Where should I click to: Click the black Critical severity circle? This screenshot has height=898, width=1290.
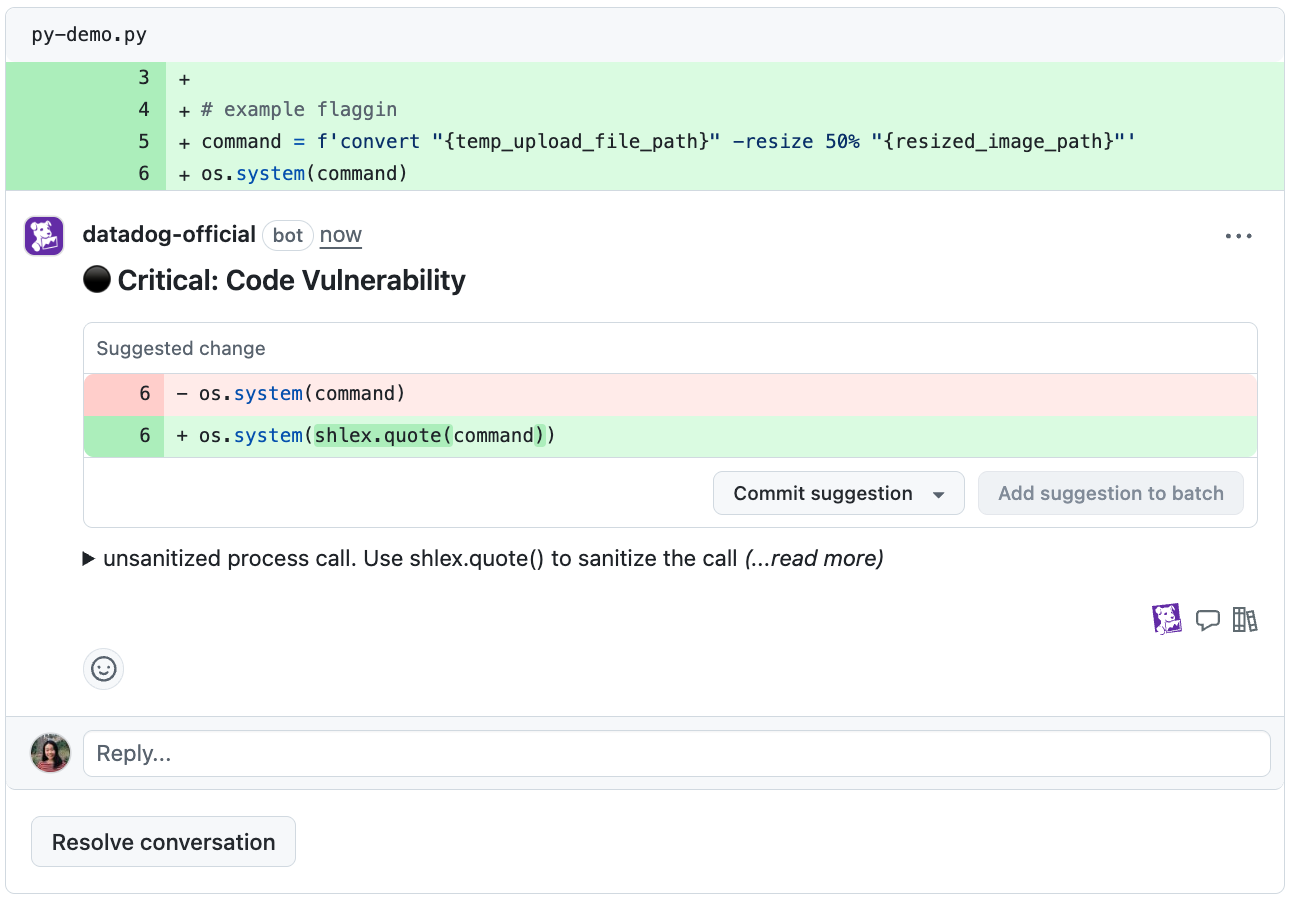[96, 281]
